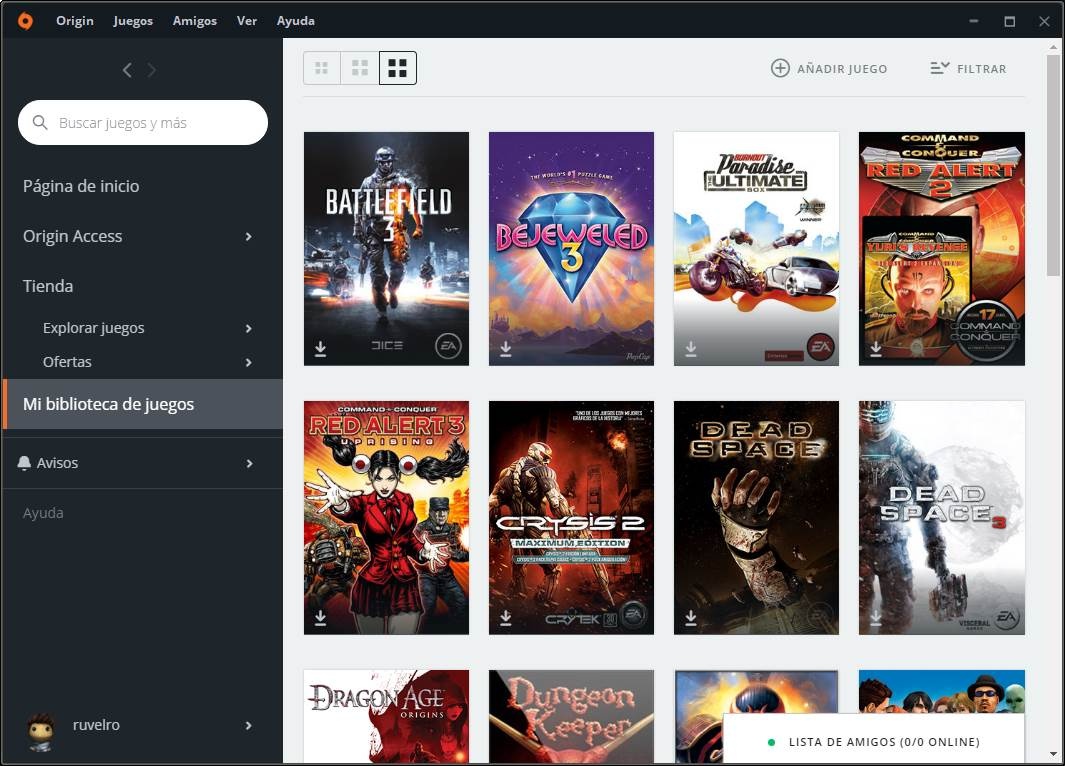The width and height of the screenshot is (1065, 766).
Task: Download Battlefield 3 via its arrow icon
Action: pyautogui.click(x=321, y=349)
